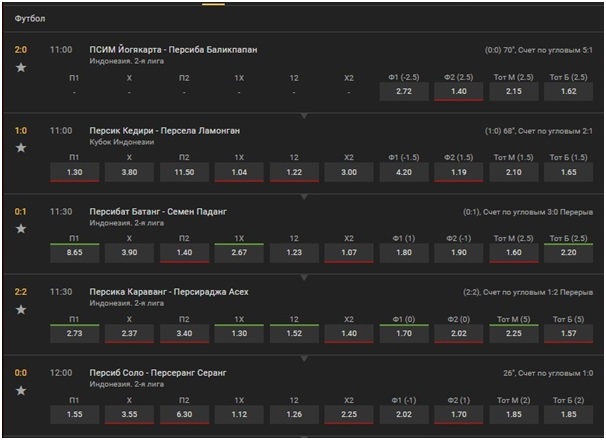Mark Персибат Батанг match as favorite

click(21, 229)
